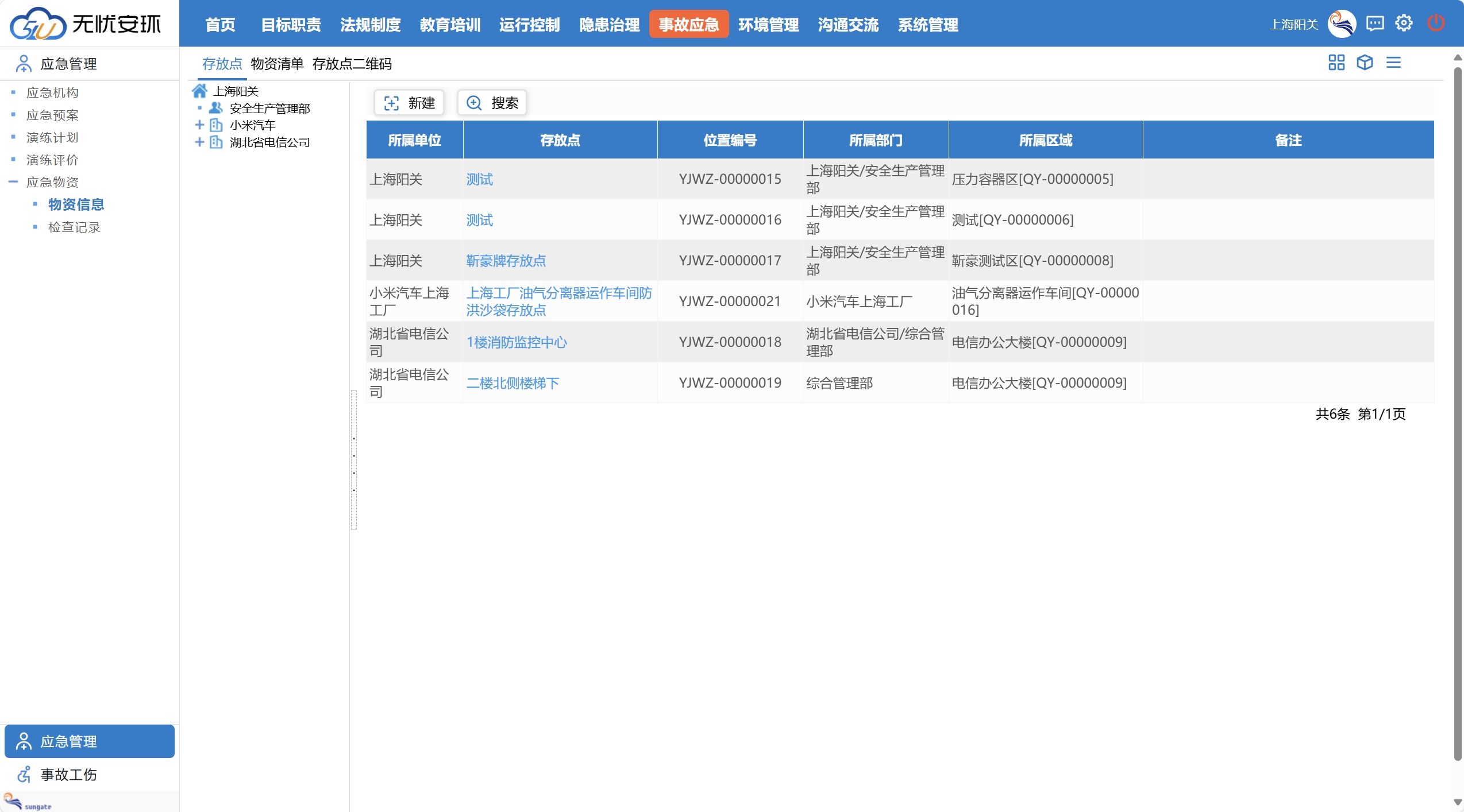Click the 共6条 第1/1页 pagination text
1464x812 pixels.
pos(1361,413)
